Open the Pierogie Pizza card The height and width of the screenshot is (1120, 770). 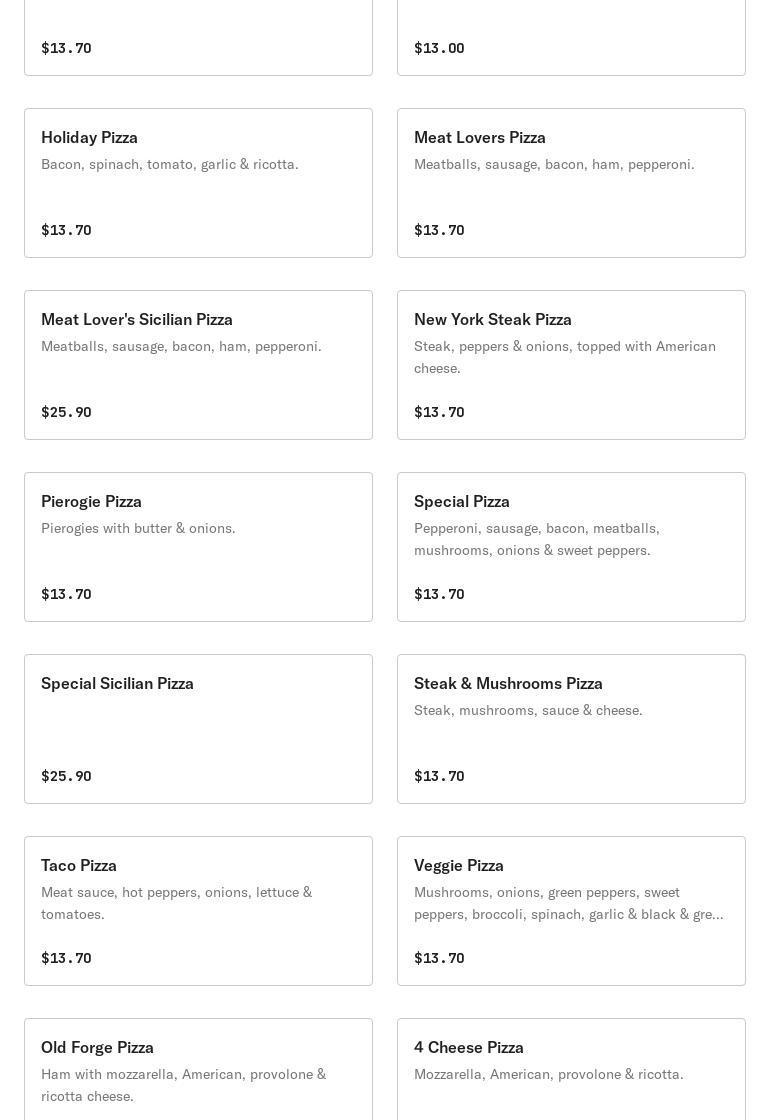pyautogui.click(x=198, y=547)
